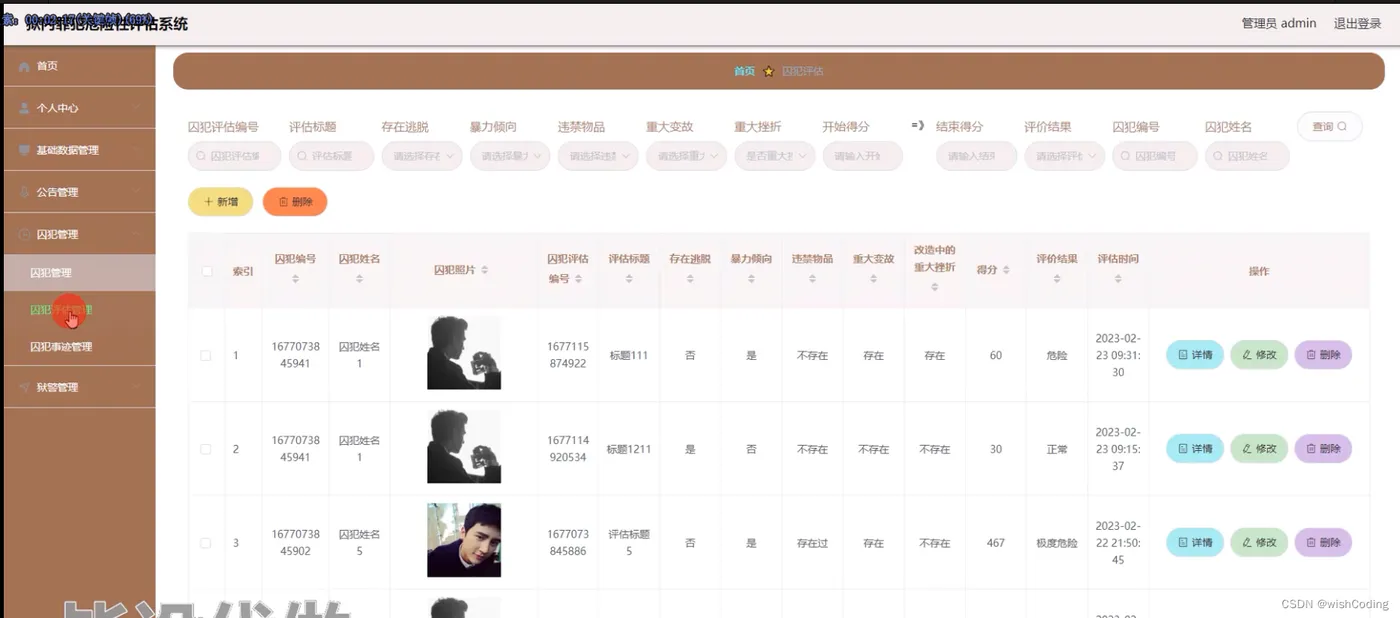The image size is (1400, 618).
Task: Tick the select-all checkbox in table header
Action: 207,271
